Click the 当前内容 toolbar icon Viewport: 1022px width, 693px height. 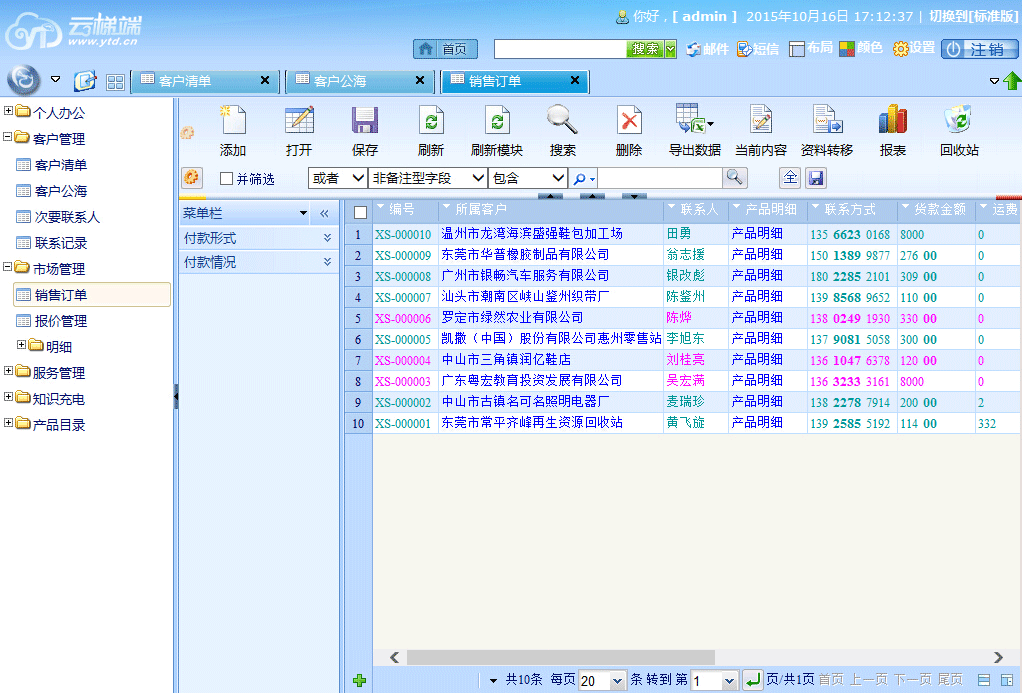761,121
